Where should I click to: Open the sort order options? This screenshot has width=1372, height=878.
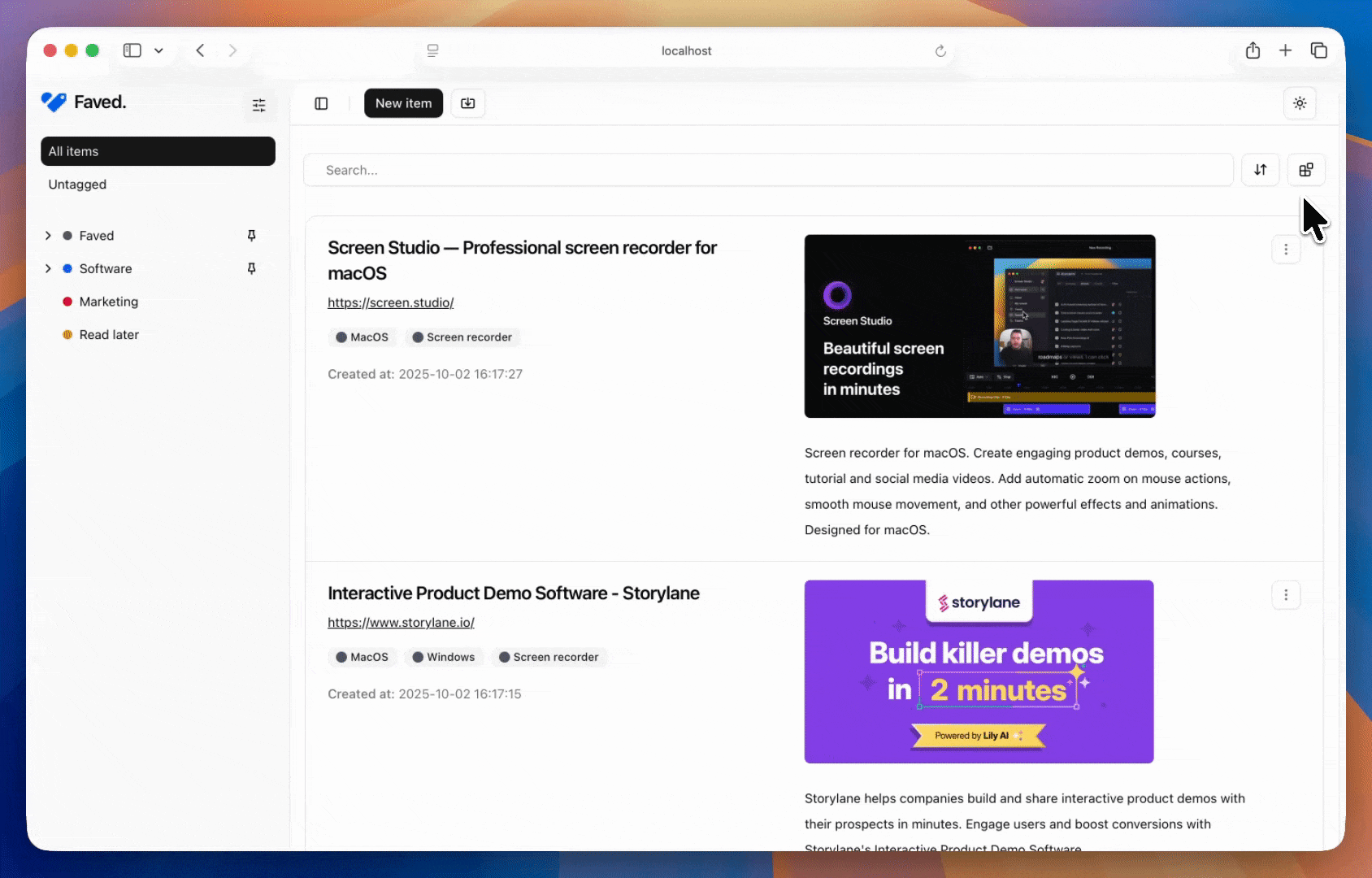1260,170
